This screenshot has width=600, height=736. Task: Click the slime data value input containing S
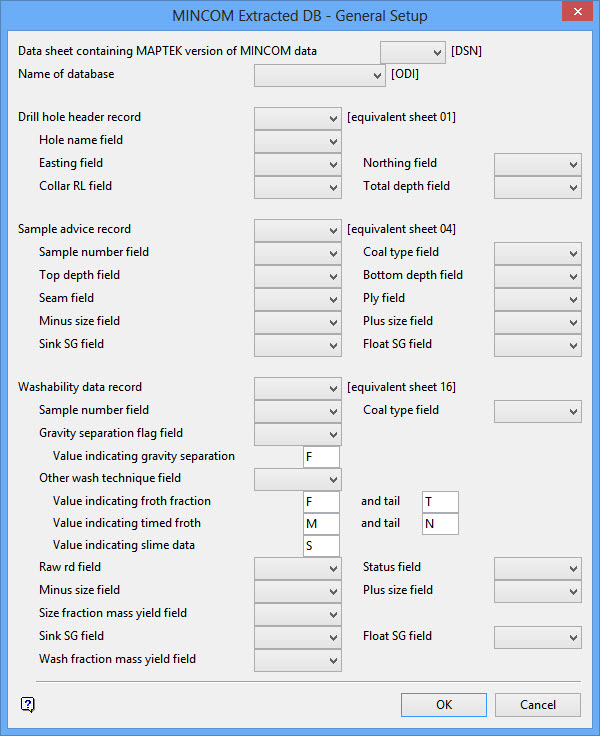point(321,546)
